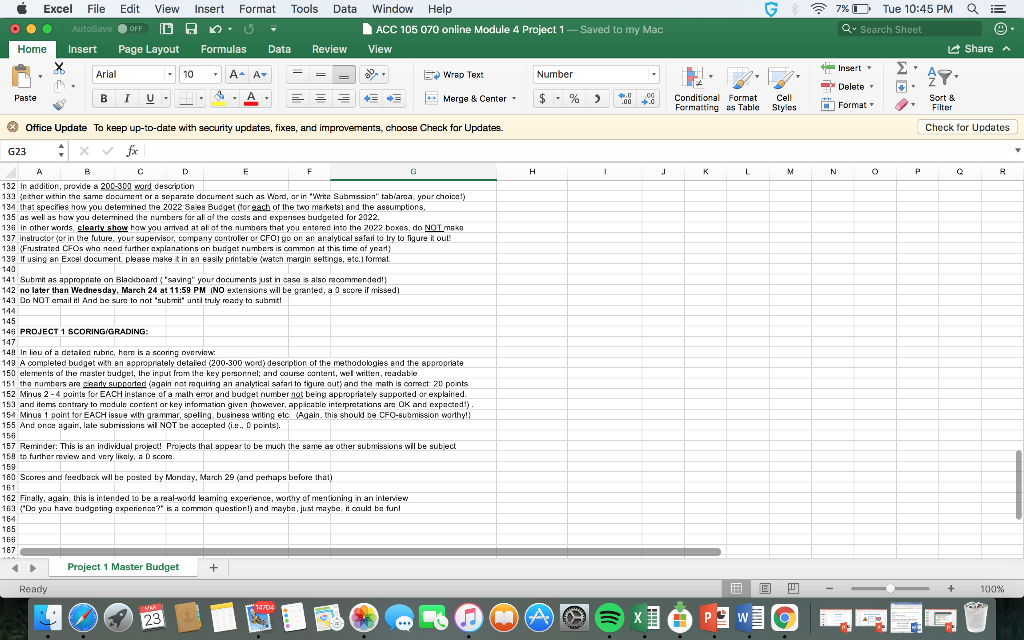Apply fill color bucket icon

tap(219, 99)
